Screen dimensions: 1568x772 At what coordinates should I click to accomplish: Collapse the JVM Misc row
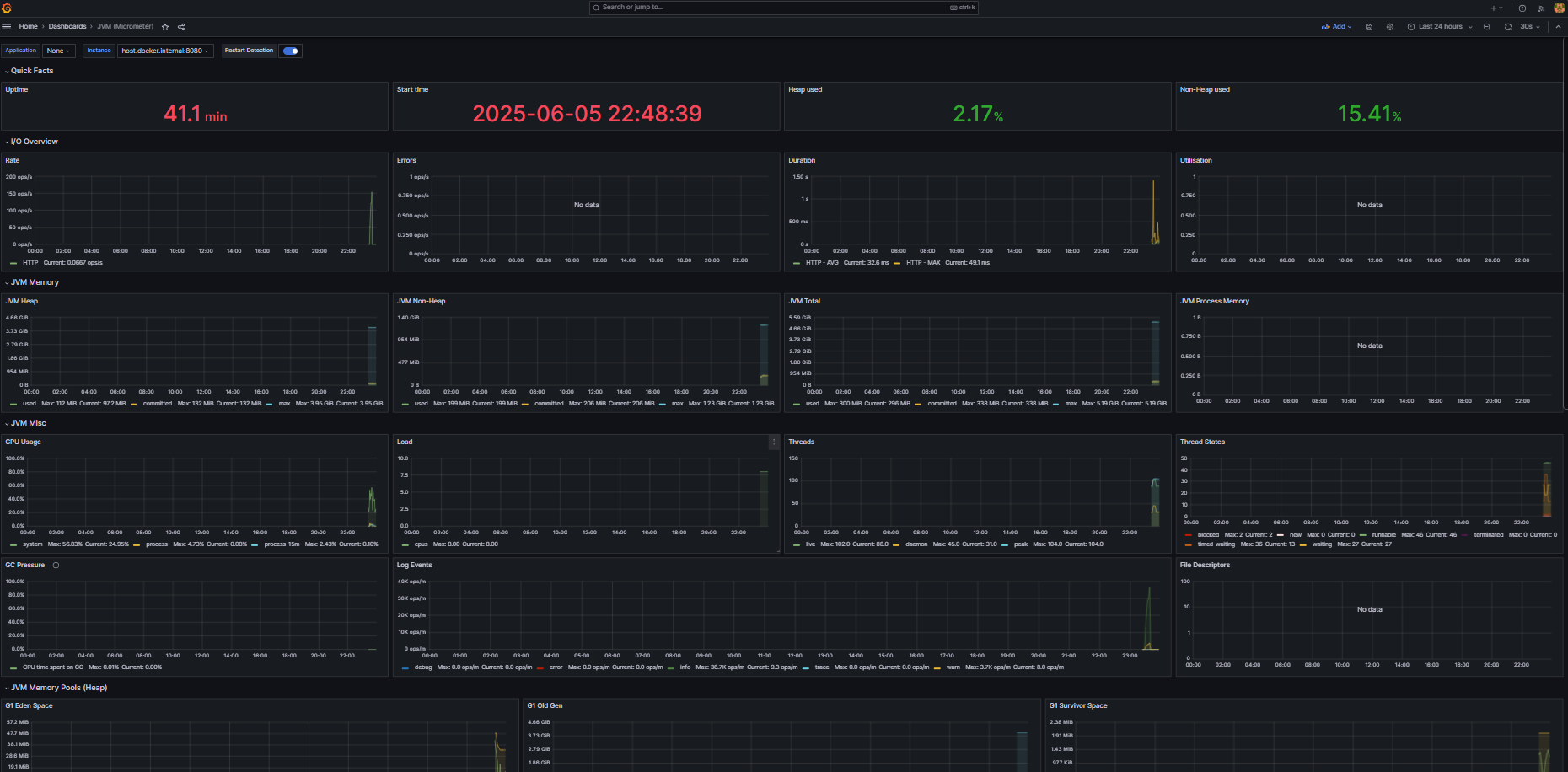click(x=26, y=423)
